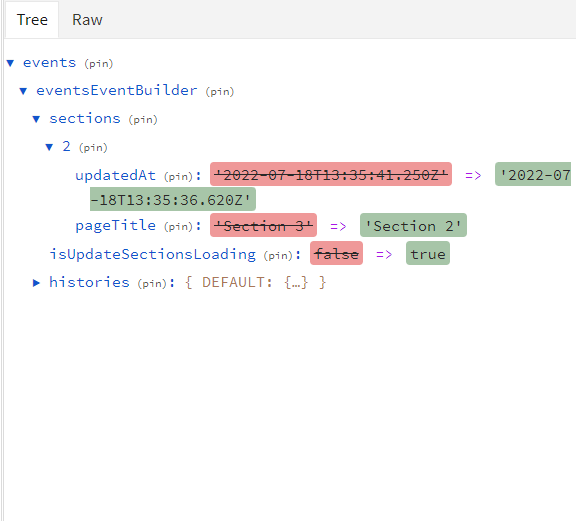Click the histories label
Image resolution: width=576 pixels, height=521 pixels.
click(x=89, y=282)
